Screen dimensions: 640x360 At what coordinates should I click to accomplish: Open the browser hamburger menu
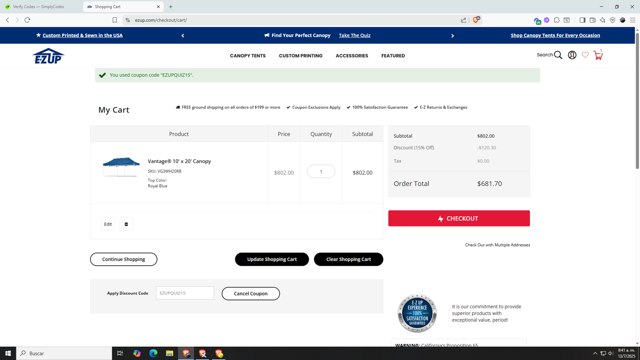tap(632, 20)
